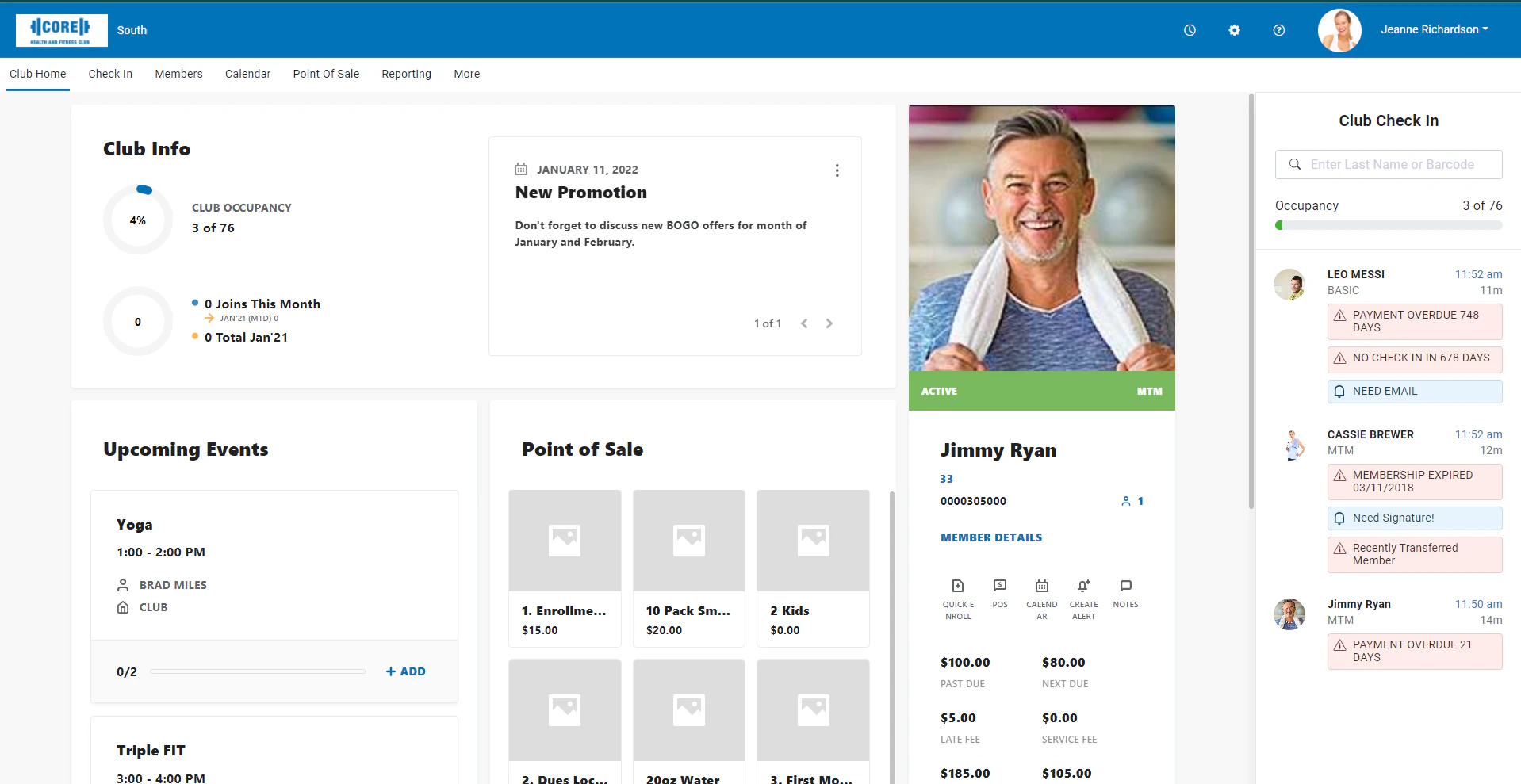The height and width of the screenshot is (784, 1521).
Task: Click ADD on the Yoga event
Action: (x=405, y=671)
